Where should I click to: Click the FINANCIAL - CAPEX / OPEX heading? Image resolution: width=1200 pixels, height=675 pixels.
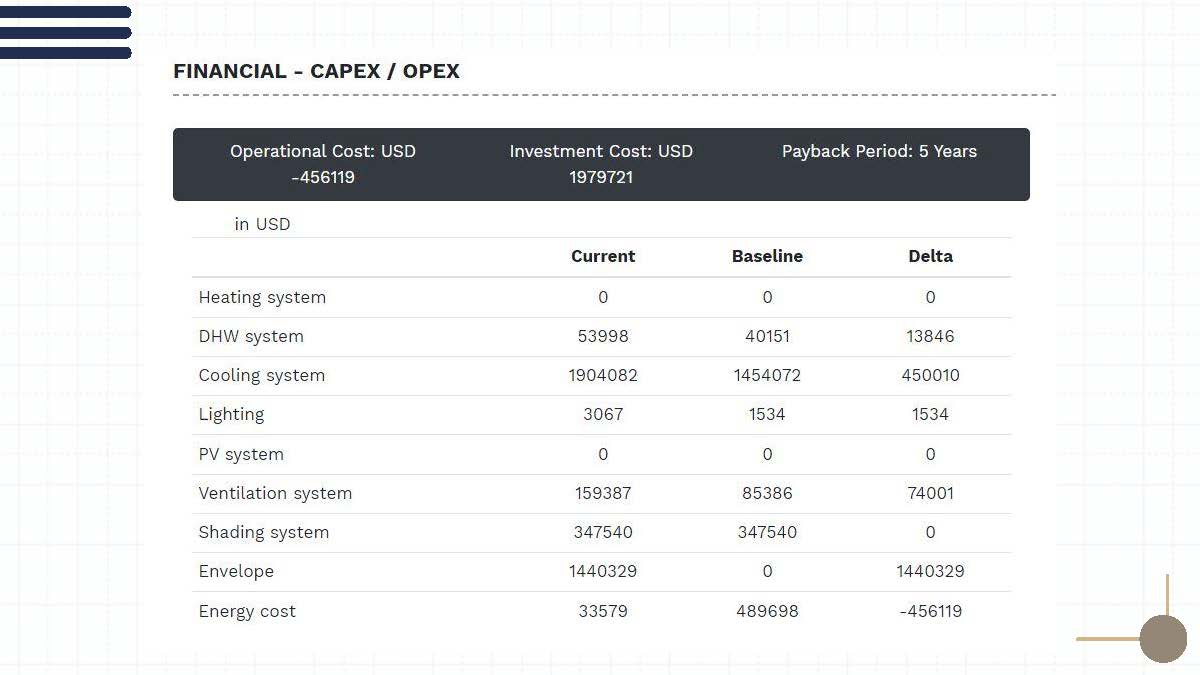(x=316, y=71)
